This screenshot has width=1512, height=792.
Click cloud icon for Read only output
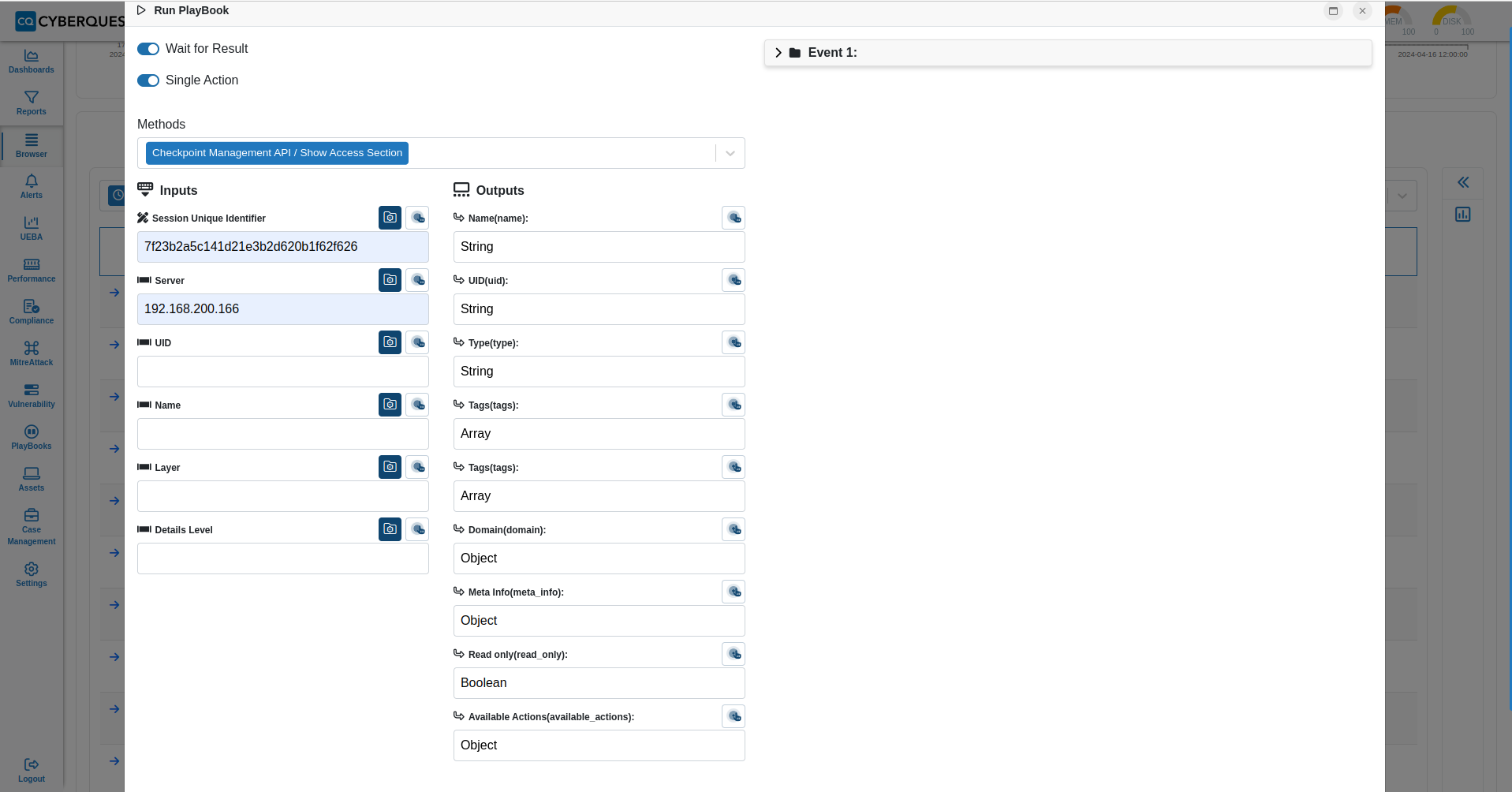(734, 654)
